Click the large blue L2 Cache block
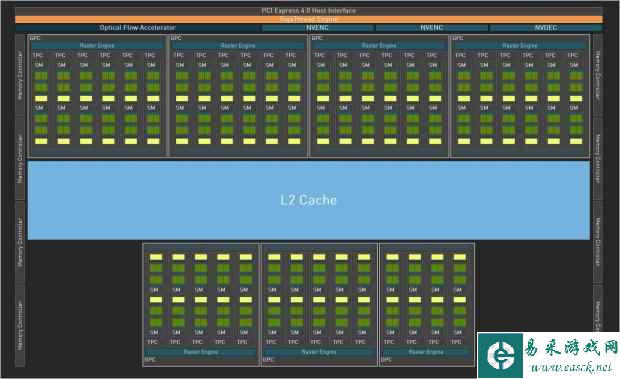Image resolution: width=620 pixels, height=379 pixels. pyautogui.click(x=309, y=200)
